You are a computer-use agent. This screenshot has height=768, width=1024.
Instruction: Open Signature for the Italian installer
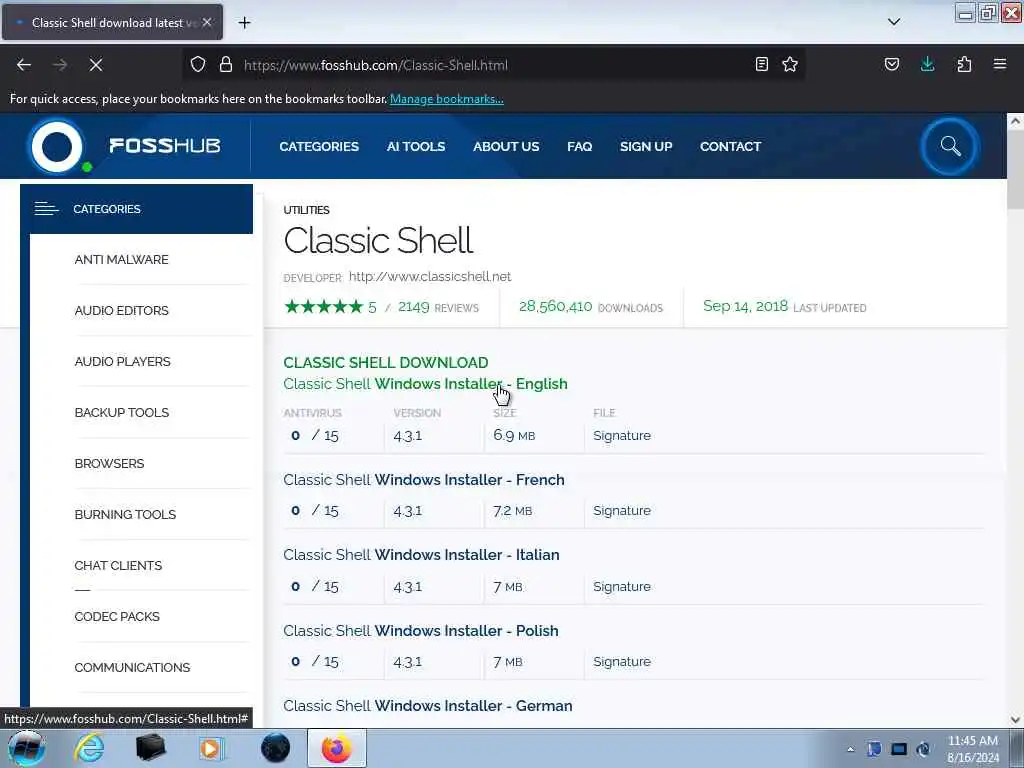pos(622,586)
